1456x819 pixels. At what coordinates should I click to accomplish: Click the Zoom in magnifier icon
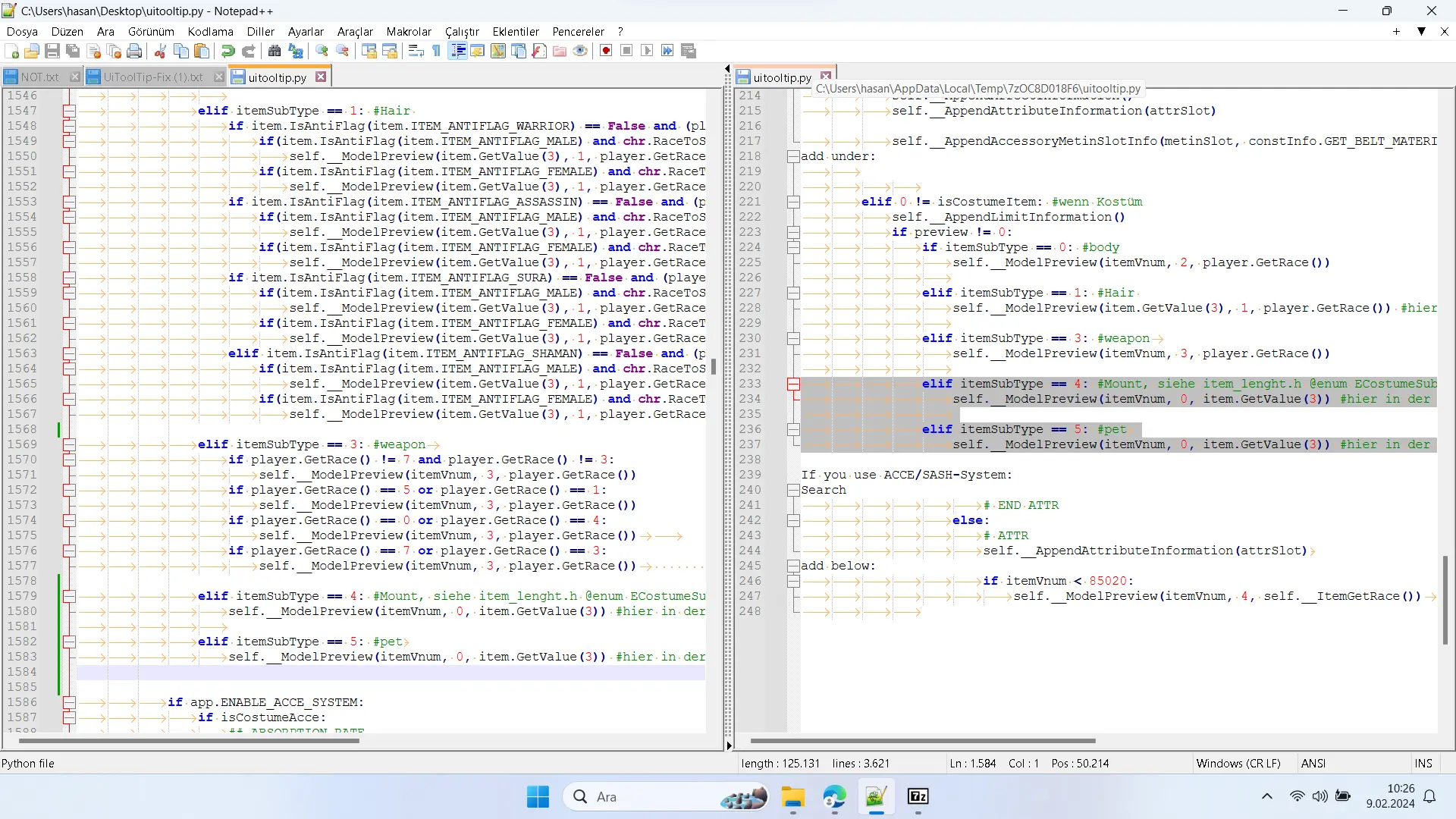[322, 51]
